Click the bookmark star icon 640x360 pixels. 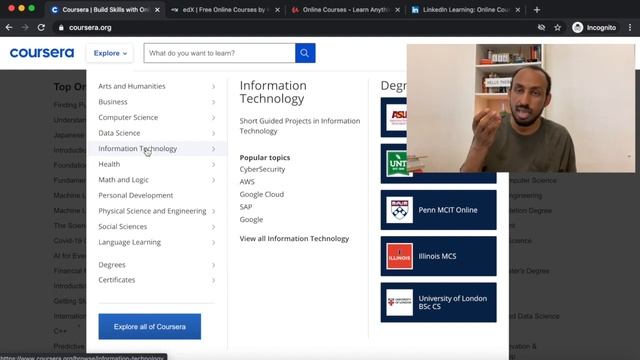(x=558, y=27)
